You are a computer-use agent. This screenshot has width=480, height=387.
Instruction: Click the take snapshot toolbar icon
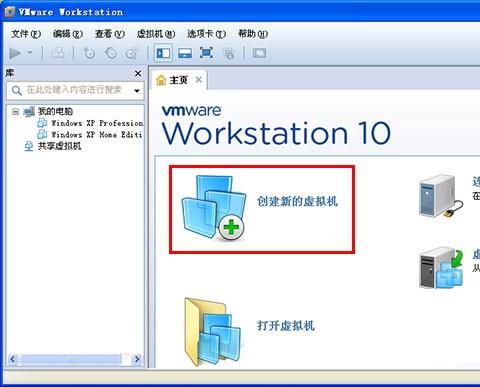coord(89,53)
